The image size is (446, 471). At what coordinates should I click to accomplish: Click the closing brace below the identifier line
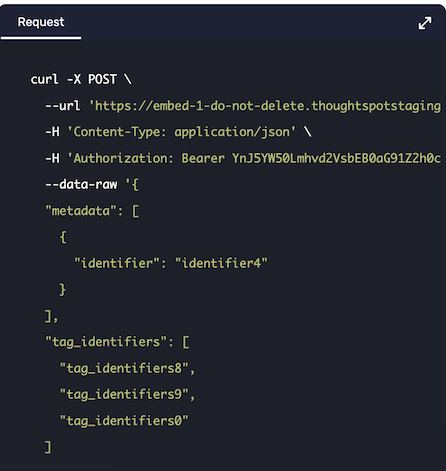pos(63,289)
